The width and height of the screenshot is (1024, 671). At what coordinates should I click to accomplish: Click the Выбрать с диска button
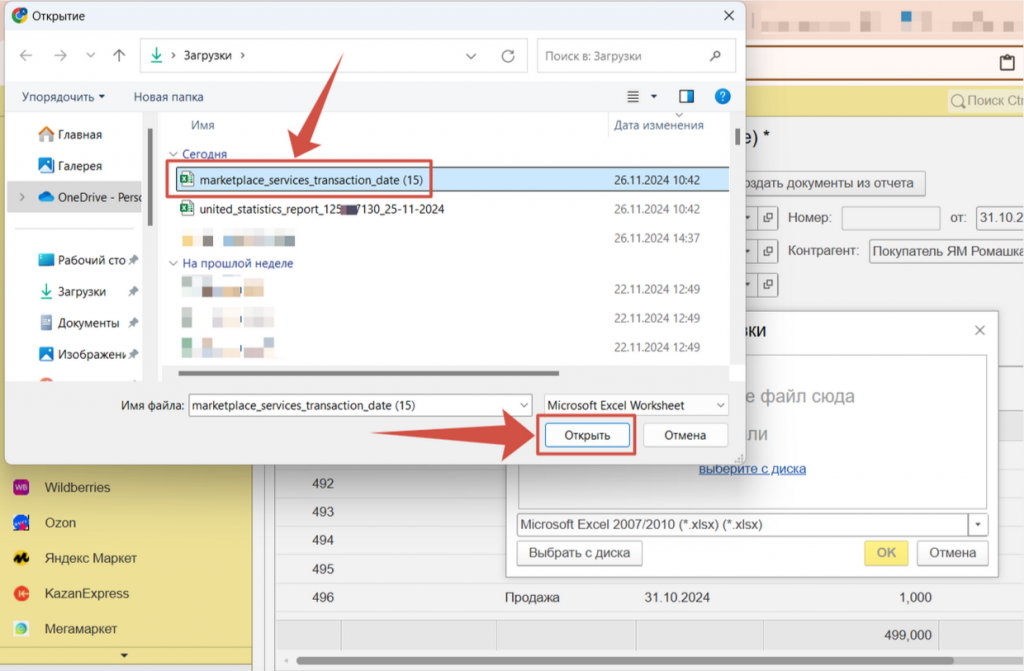pos(579,552)
